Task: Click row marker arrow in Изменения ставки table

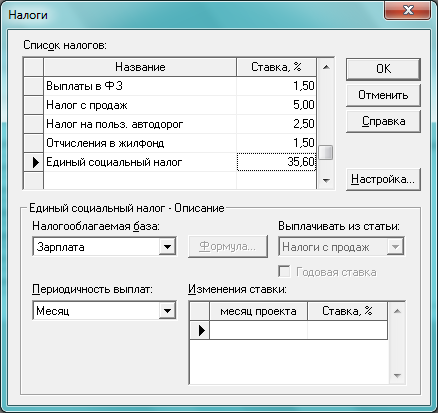Action: (x=200, y=330)
